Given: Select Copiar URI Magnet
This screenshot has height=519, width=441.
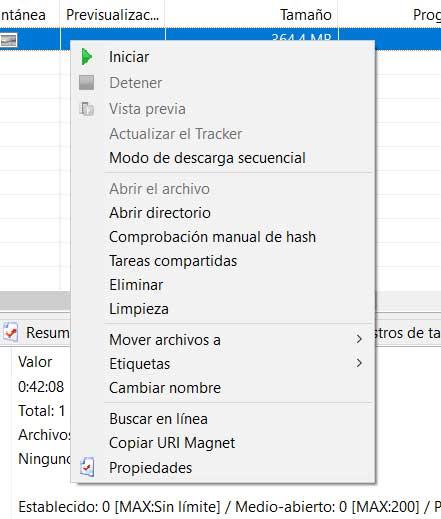Looking at the screenshot, I should [x=172, y=443].
